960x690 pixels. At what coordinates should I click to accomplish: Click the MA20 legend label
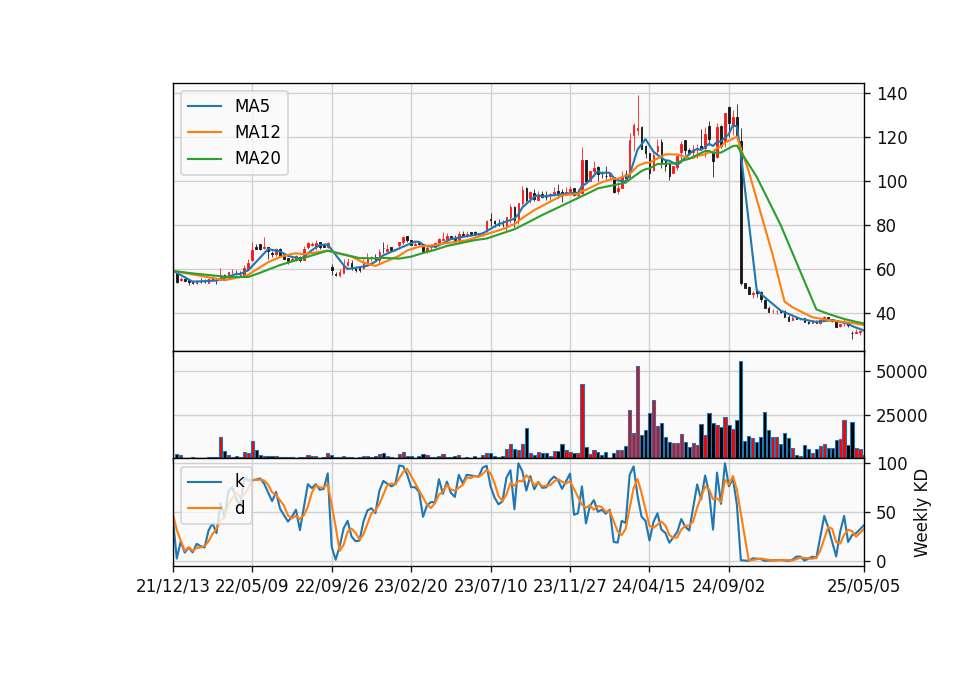(257, 158)
